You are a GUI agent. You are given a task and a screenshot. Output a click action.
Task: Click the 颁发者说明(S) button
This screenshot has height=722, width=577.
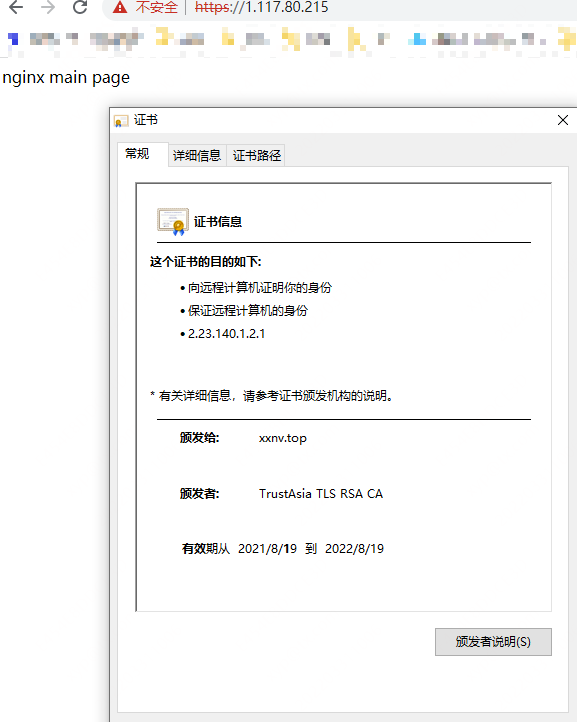tap(493, 641)
